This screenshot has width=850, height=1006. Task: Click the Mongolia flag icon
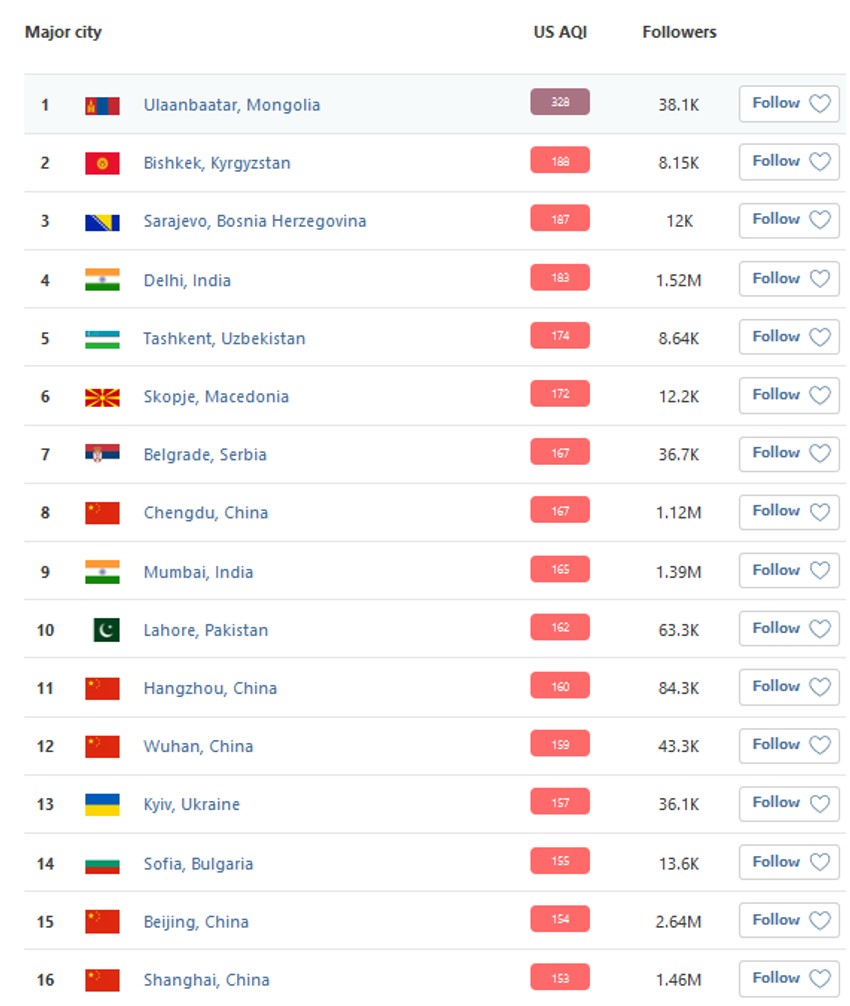102,105
